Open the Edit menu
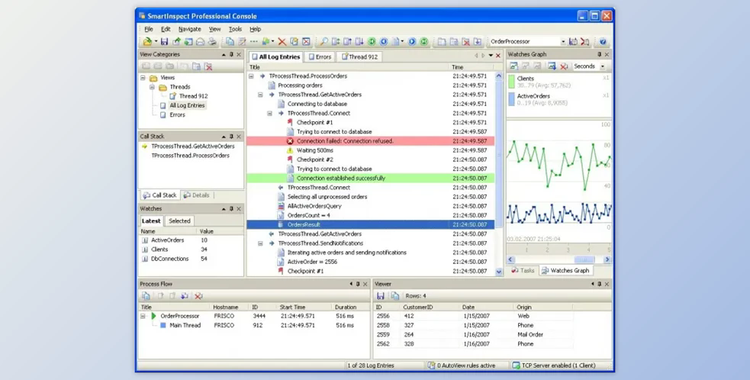The image size is (750, 380). tap(165, 29)
